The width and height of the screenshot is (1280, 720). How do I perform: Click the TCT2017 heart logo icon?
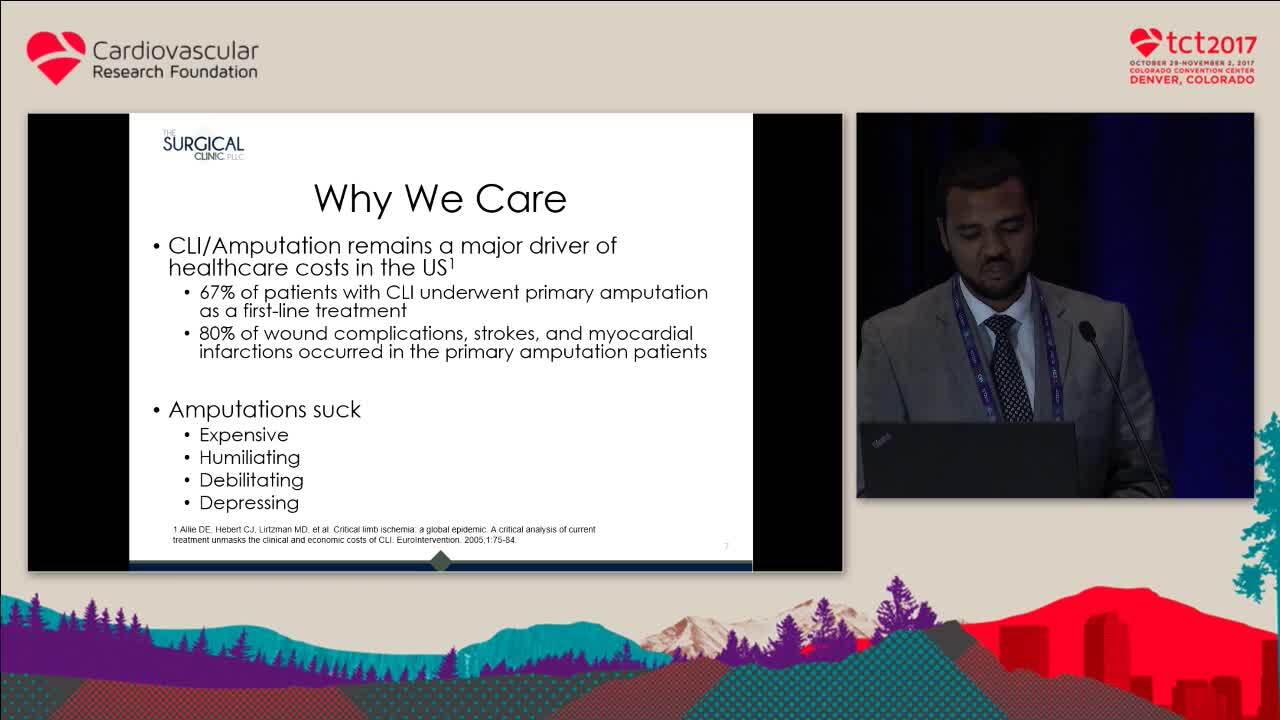click(x=1146, y=43)
